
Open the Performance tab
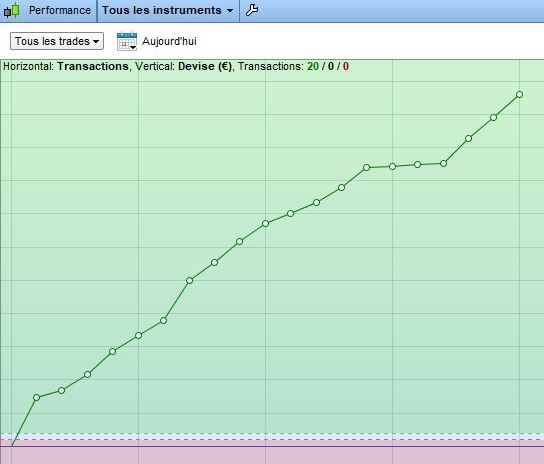click(60, 10)
